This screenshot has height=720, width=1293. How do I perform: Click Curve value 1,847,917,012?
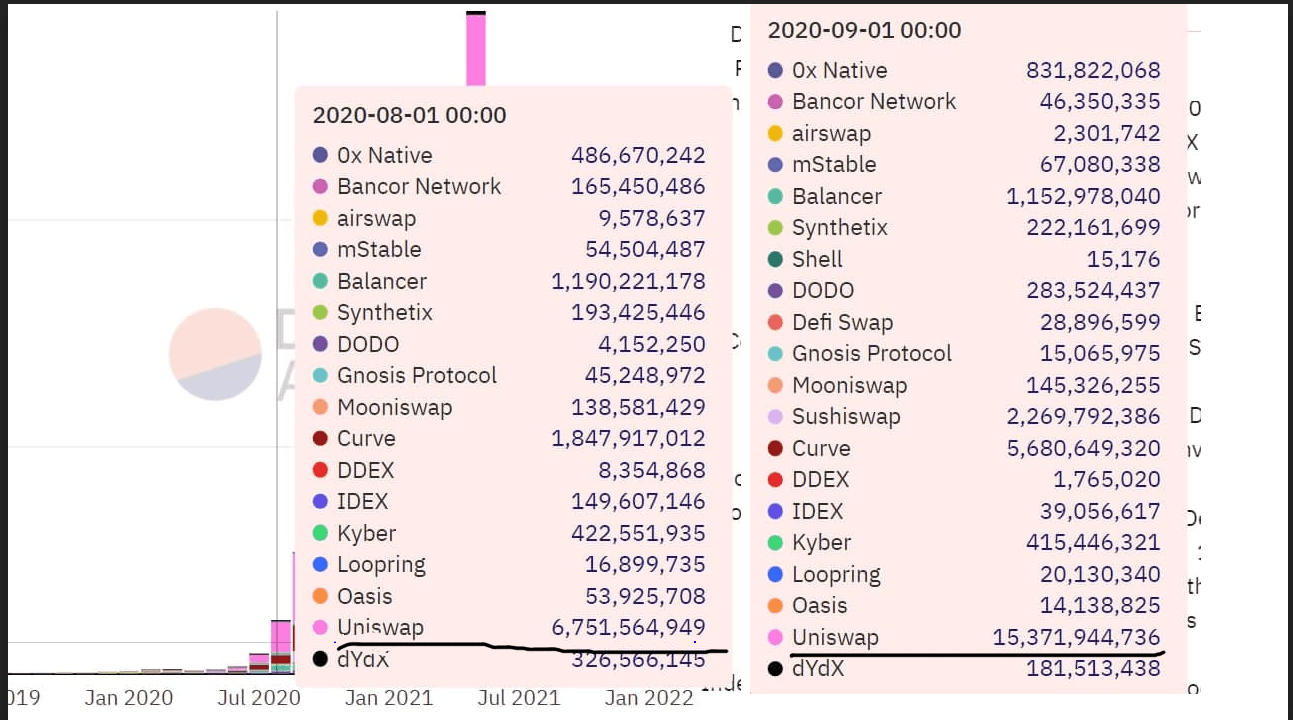628,439
